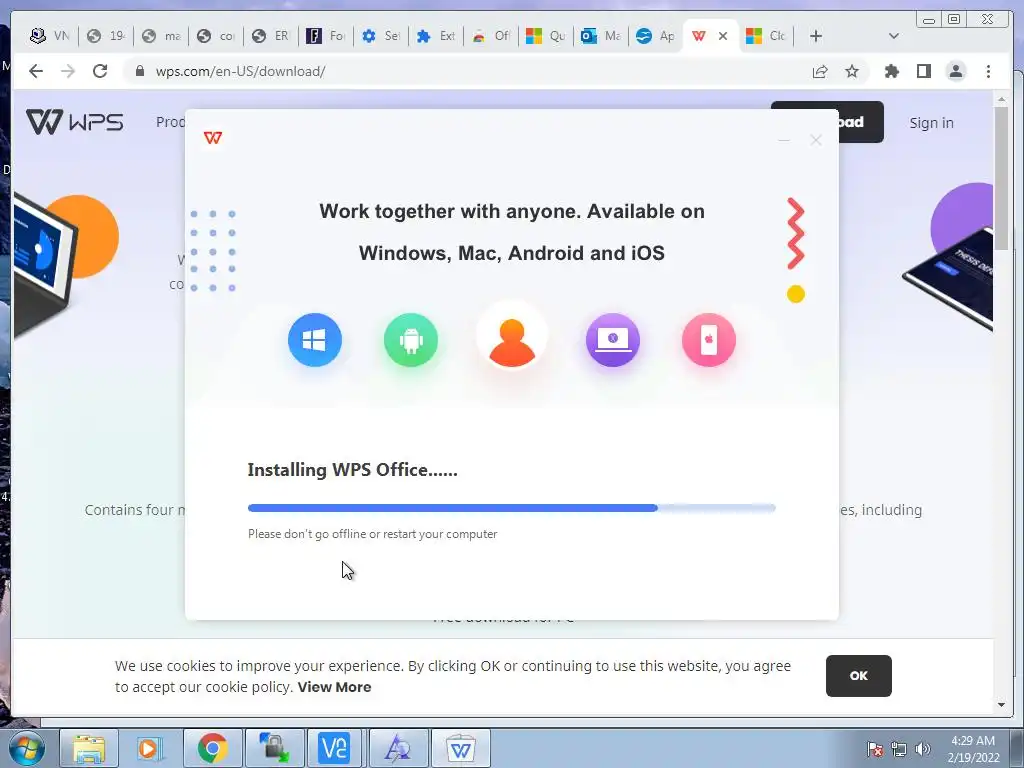Click the red WPS logo in installer
Viewport: 1024px width, 768px height.
pos(213,138)
